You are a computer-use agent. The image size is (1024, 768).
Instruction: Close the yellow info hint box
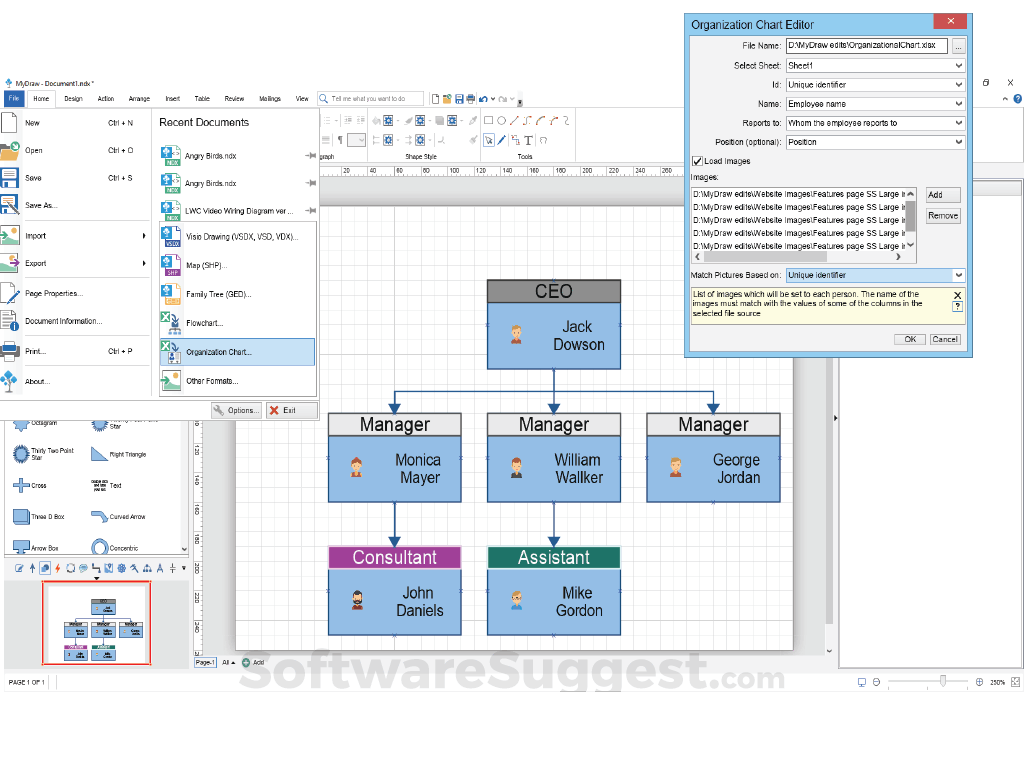pyautogui.click(x=957, y=295)
